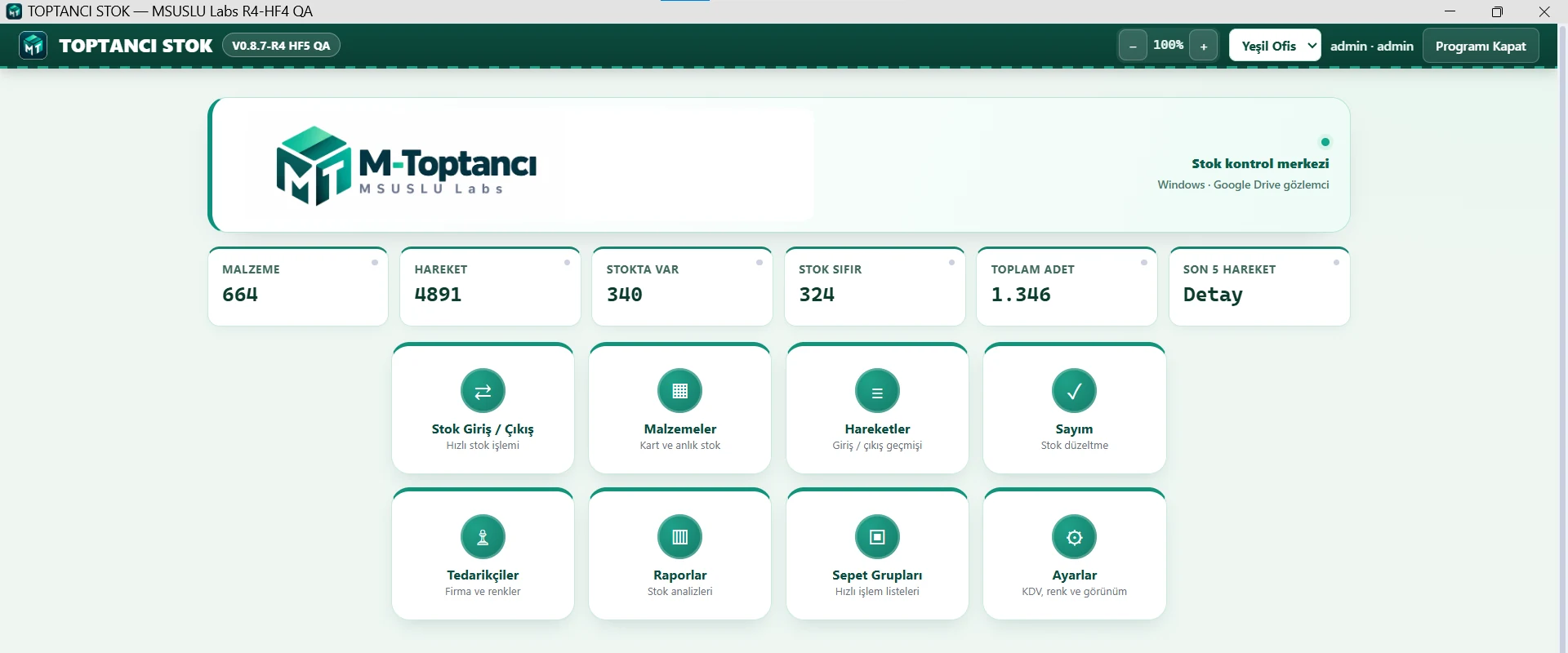Open the Sepet Grupları square icon

(x=877, y=537)
